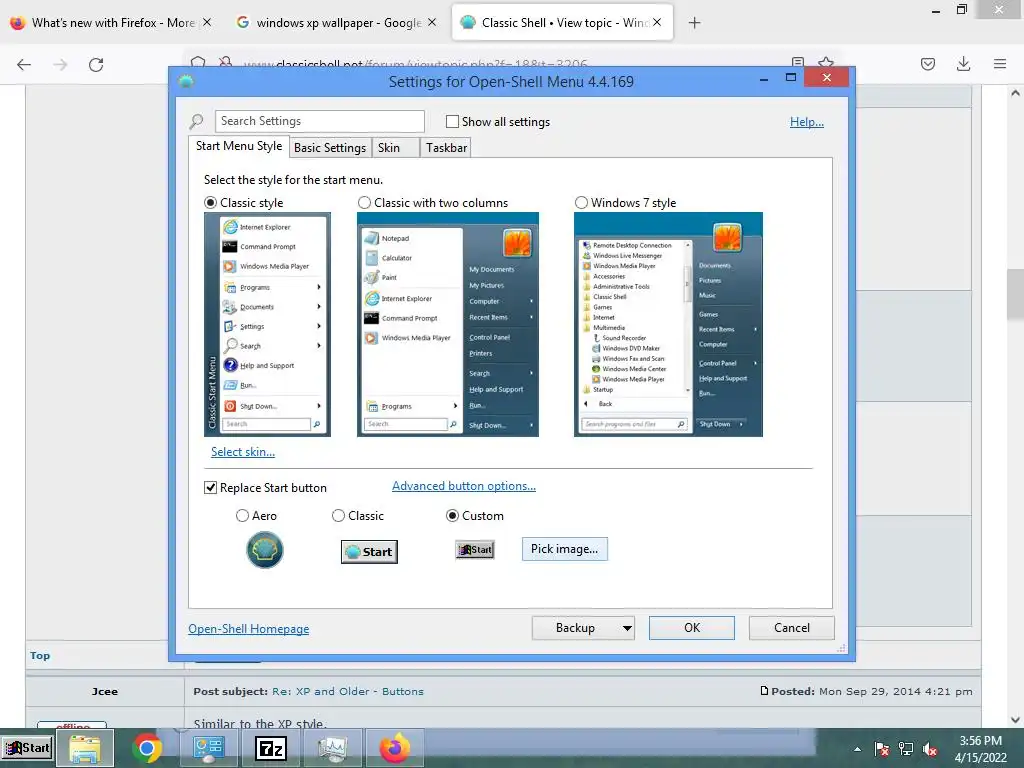Click the Classic Start button image

click(x=370, y=552)
